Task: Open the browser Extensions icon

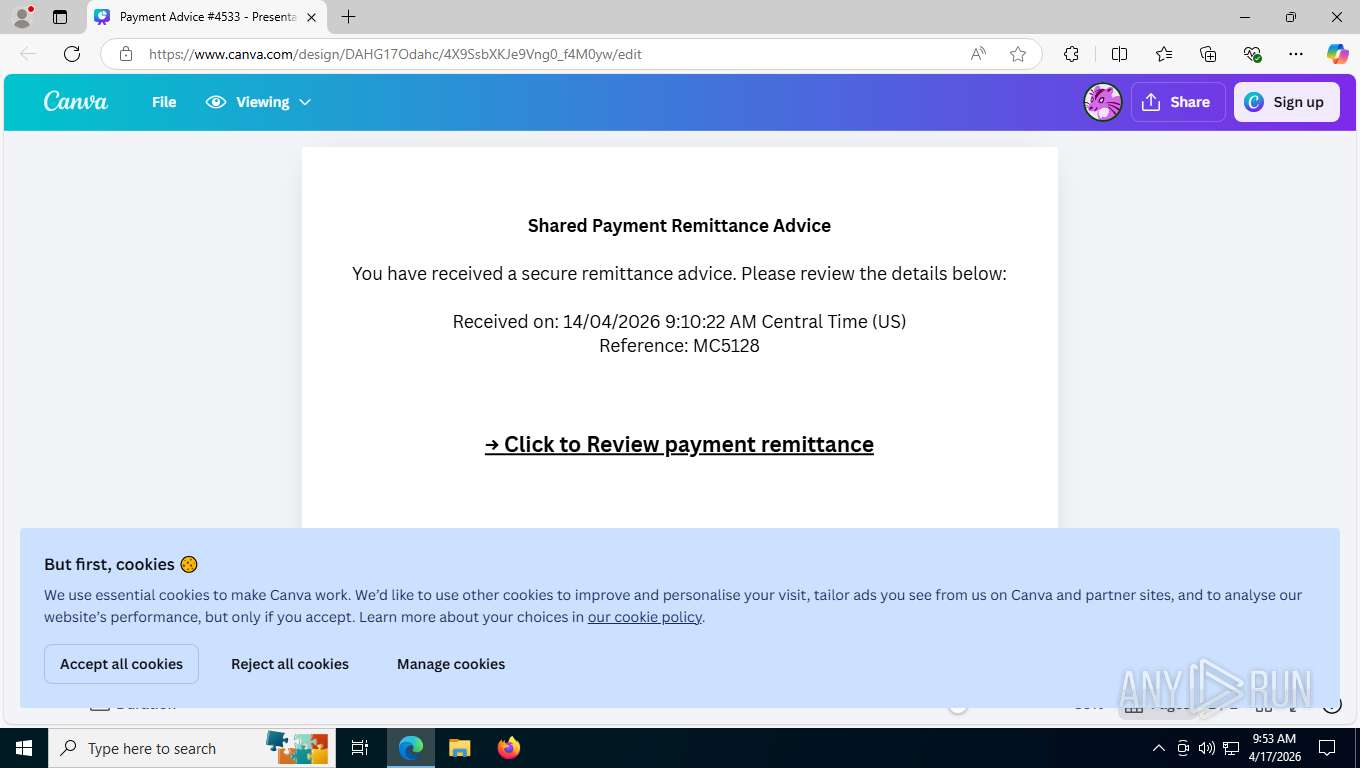Action: coord(1071,54)
